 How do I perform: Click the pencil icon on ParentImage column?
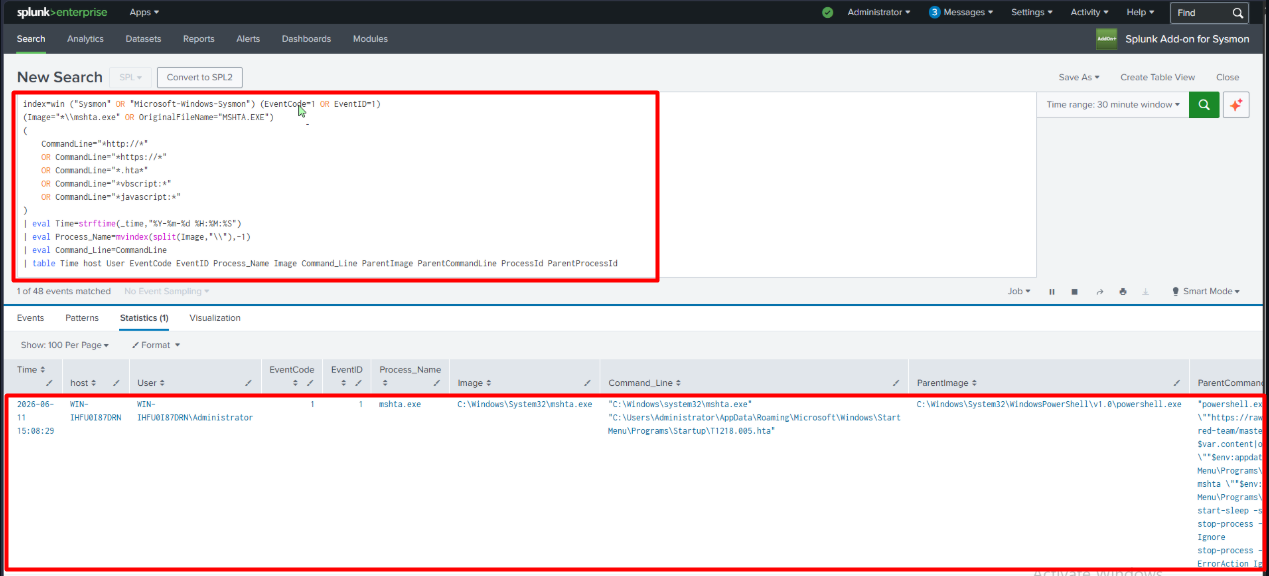click(1177, 383)
